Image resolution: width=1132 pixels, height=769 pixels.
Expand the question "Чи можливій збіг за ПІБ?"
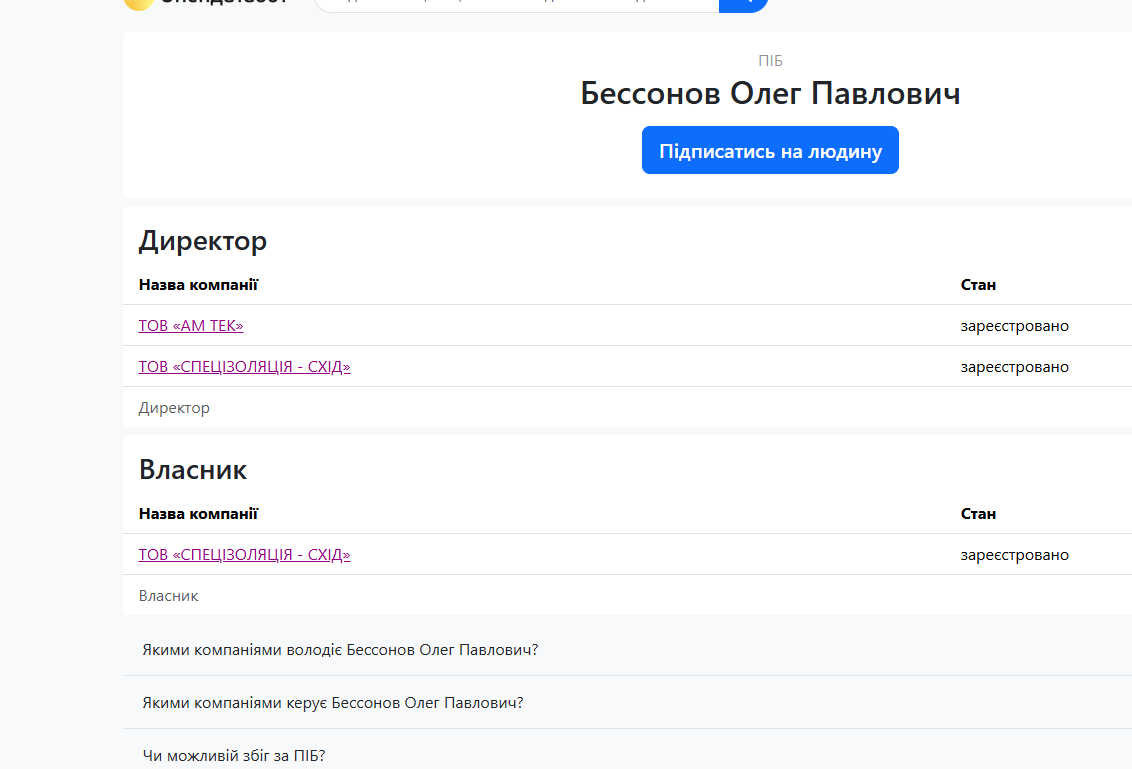point(627,751)
